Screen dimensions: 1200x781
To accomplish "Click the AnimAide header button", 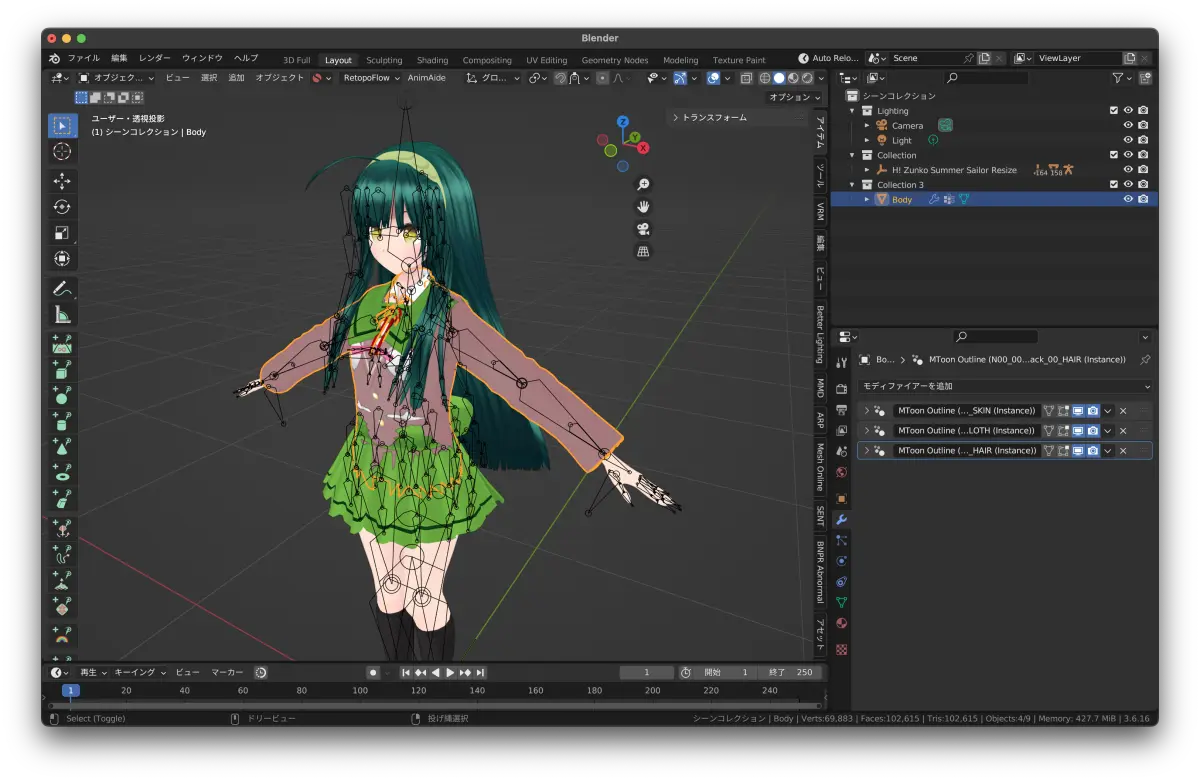I will click(427, 77).
